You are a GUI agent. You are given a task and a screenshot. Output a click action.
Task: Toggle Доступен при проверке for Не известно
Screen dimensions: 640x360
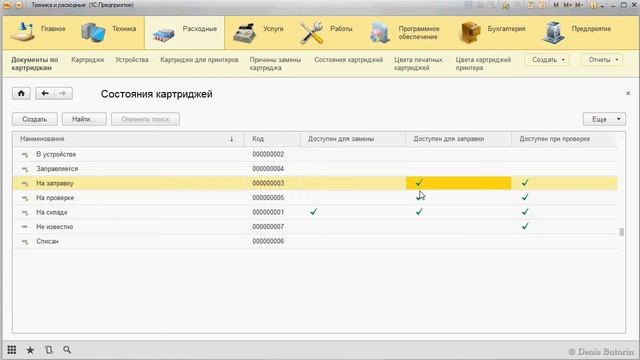(525, 226)
